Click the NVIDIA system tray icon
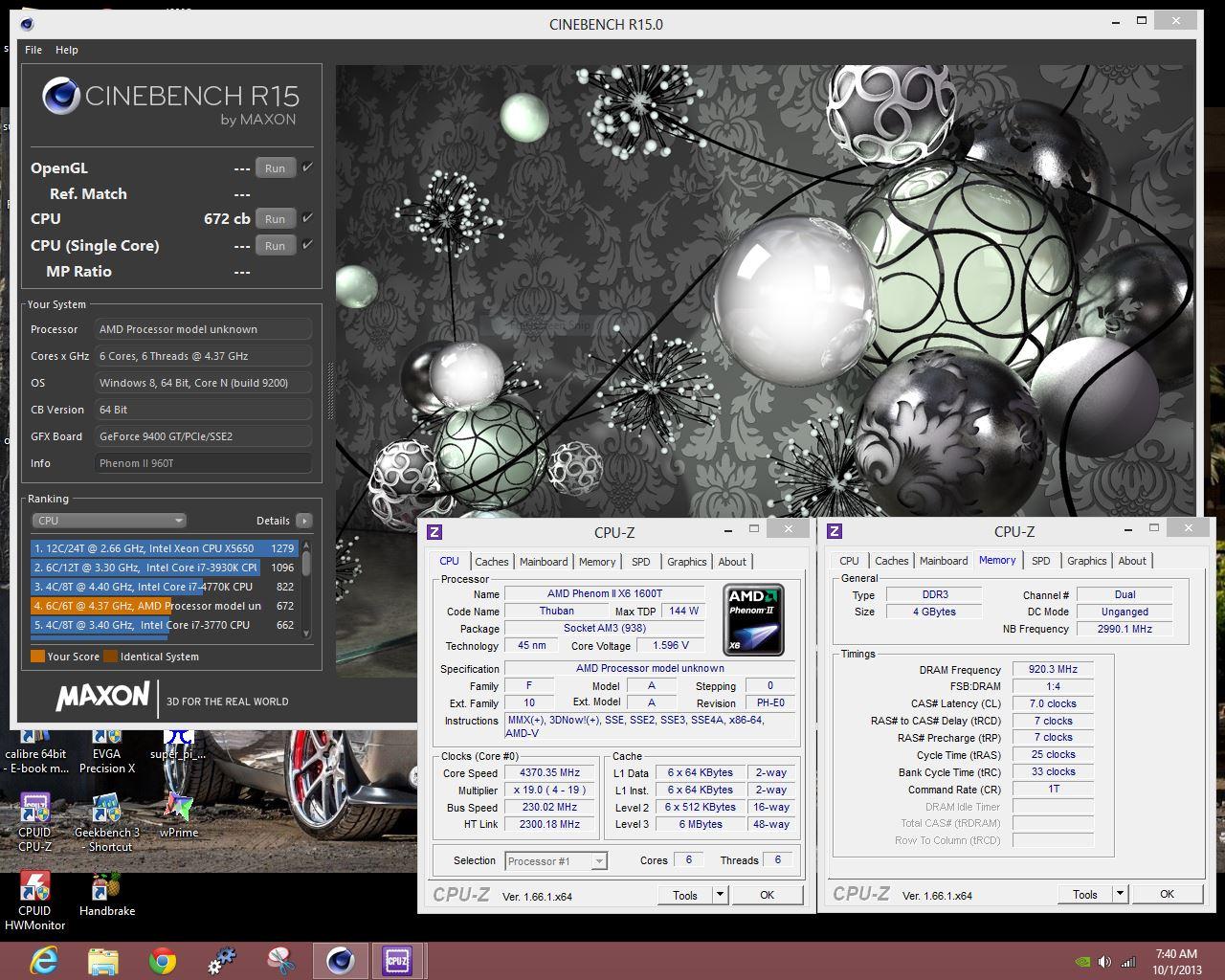 [1082, 962]
